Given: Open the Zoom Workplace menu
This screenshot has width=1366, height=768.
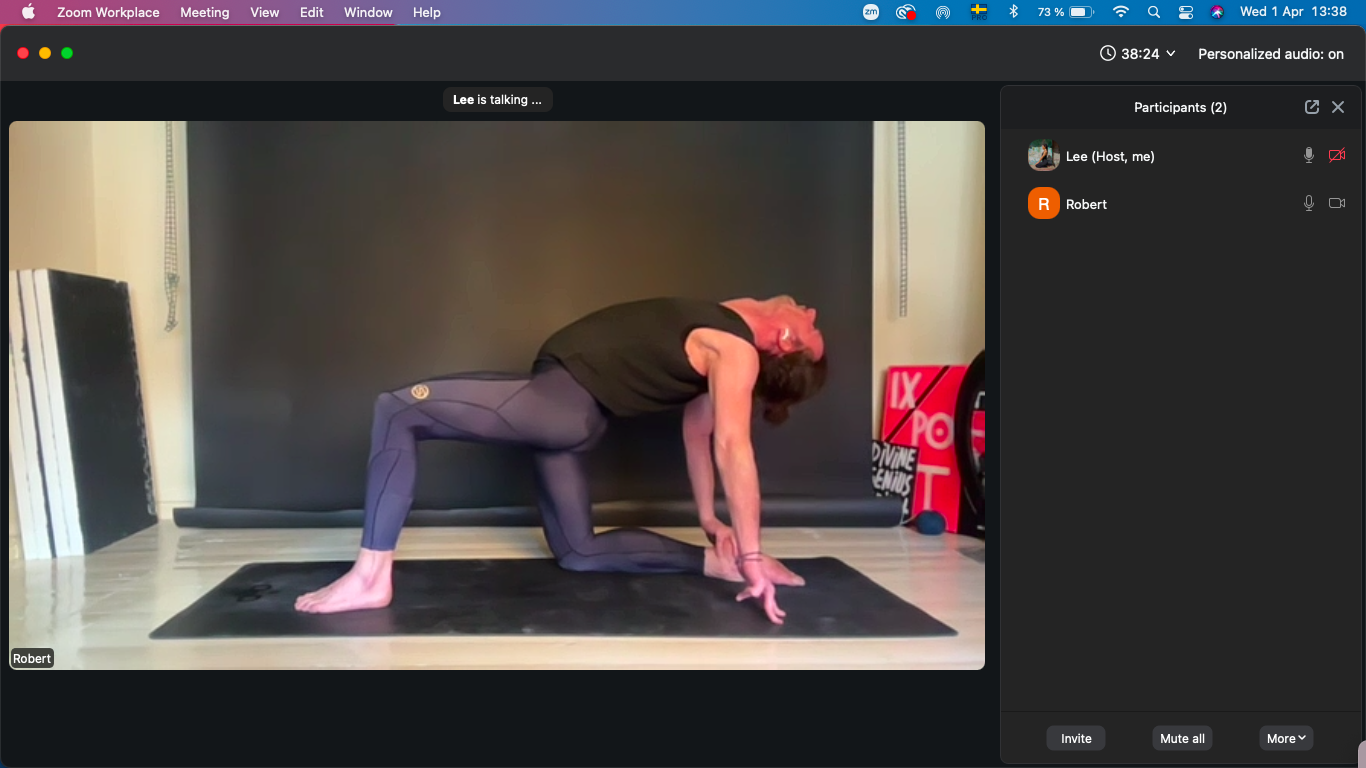Looking at the screenshot, I should (x=108, y=12).
